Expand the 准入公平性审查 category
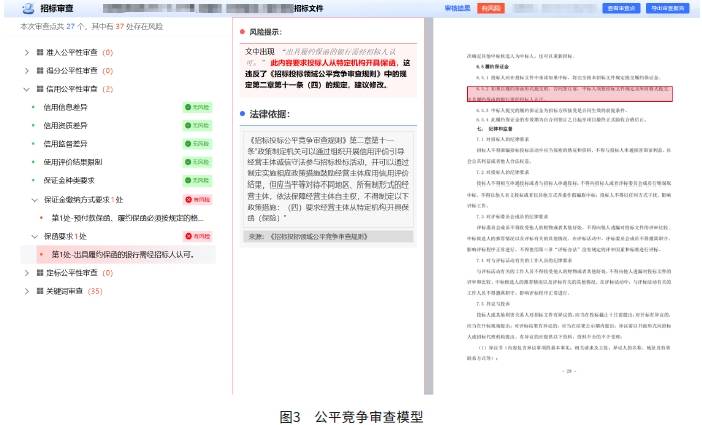This screenshot has height=425, width=702. [26, 52]
